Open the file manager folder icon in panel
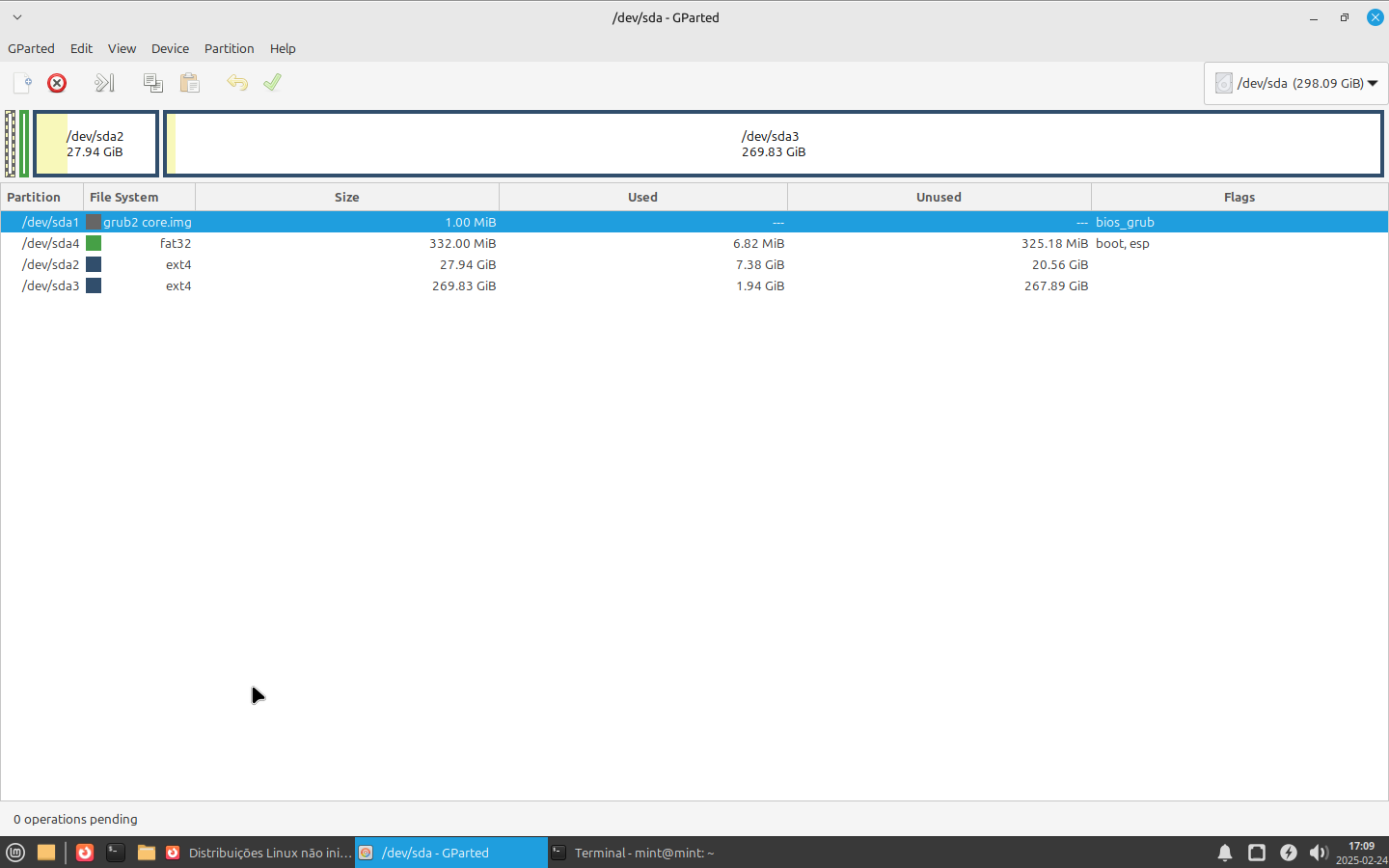 click(x=147, y=853)
